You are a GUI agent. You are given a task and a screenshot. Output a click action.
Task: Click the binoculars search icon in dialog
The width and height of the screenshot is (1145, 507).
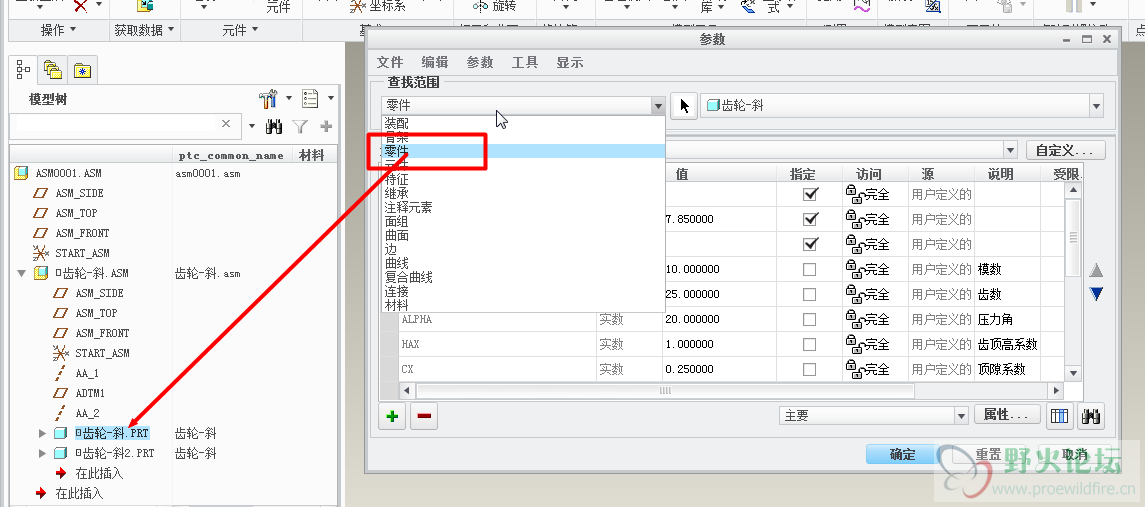1092,416
